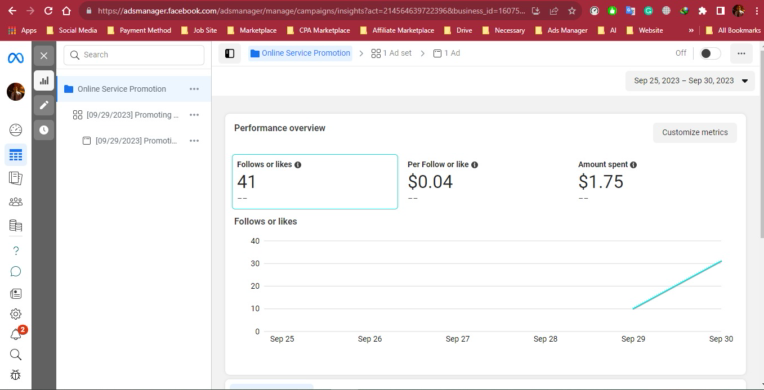Open notifications bell with badge
The width and height of the screenshot is (764, 390).
16,334
